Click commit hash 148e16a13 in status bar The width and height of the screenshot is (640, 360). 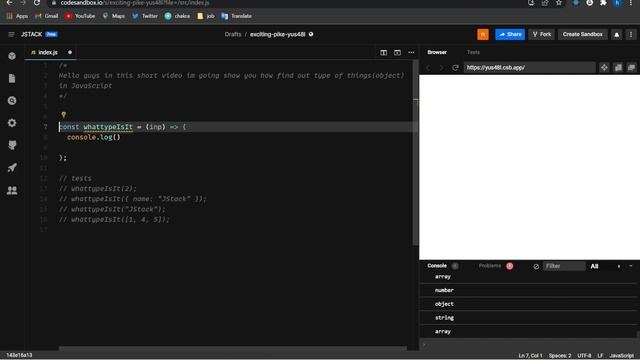[x=19, y=355]
